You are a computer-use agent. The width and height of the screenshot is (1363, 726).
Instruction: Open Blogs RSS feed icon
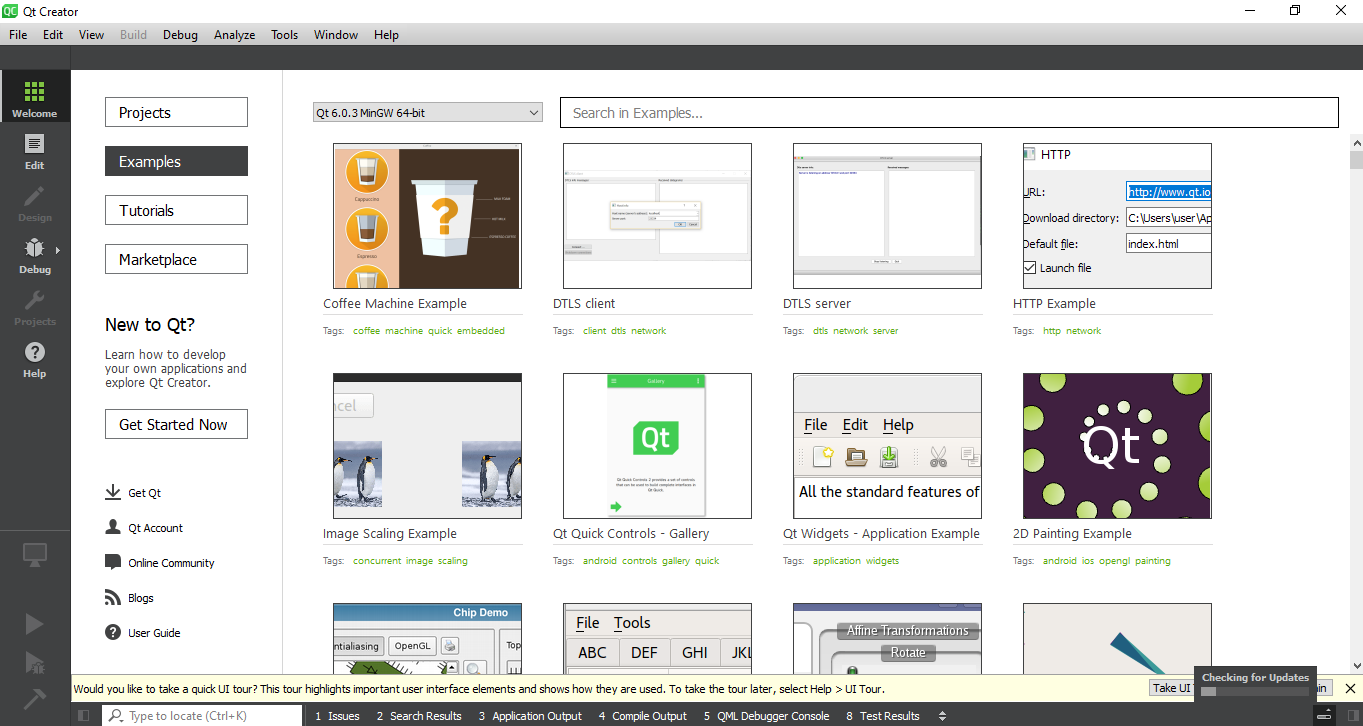[113, 598]
